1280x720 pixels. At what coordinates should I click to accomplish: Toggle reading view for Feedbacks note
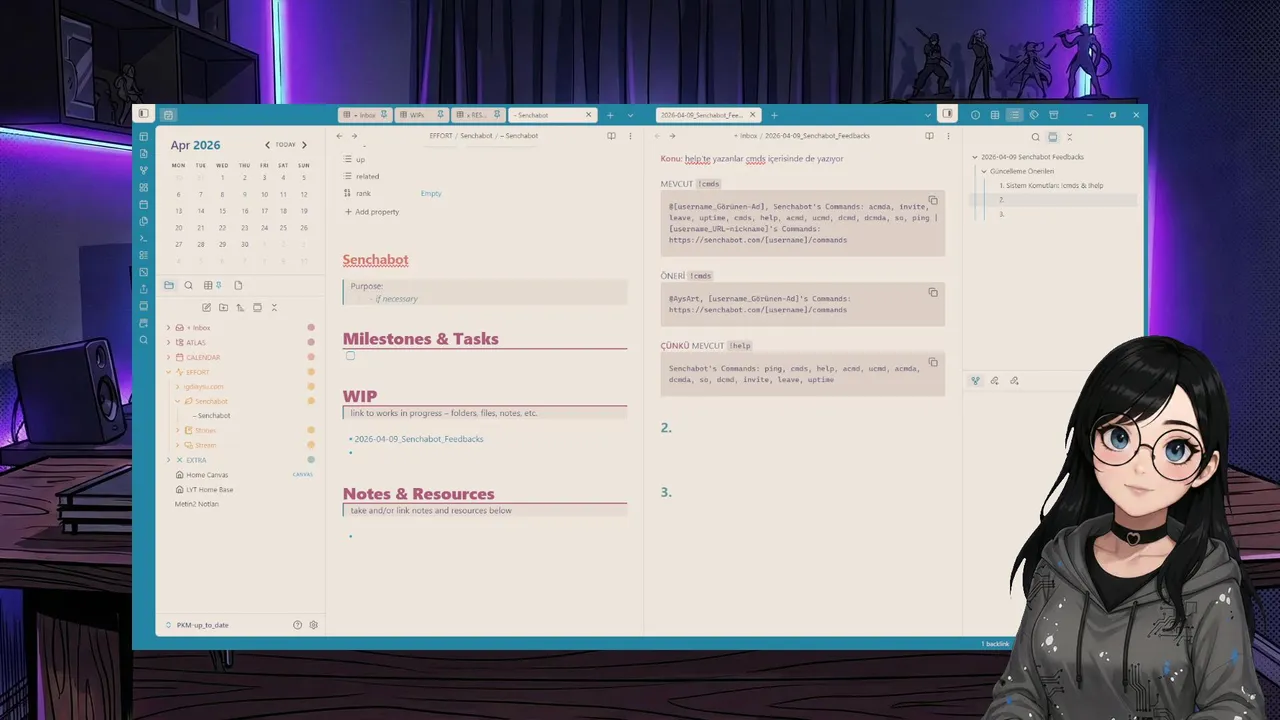click(929, 136)
